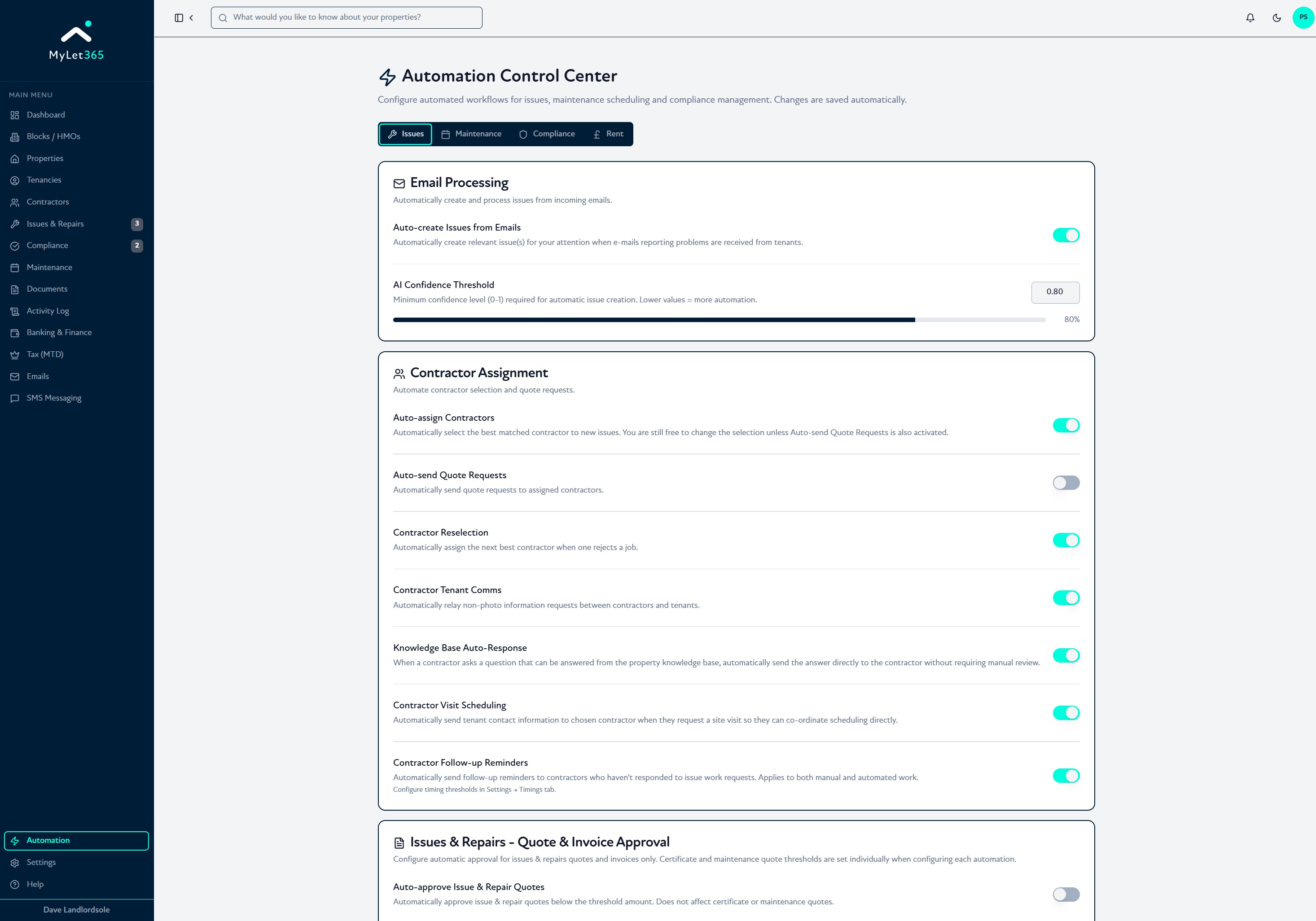Click the 80% confidence label
The width and height of the screenshot is (1316, 921).
1072,319
